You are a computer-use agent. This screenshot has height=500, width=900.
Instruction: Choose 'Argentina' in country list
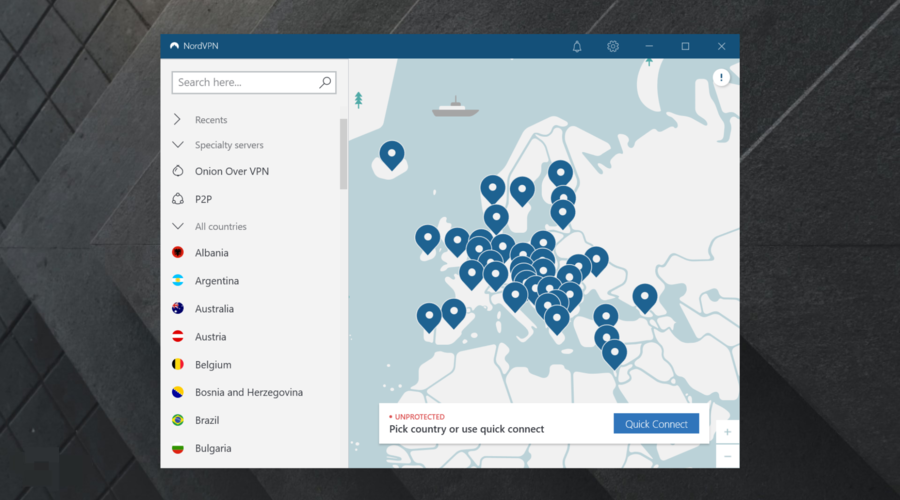click(217, 281)
